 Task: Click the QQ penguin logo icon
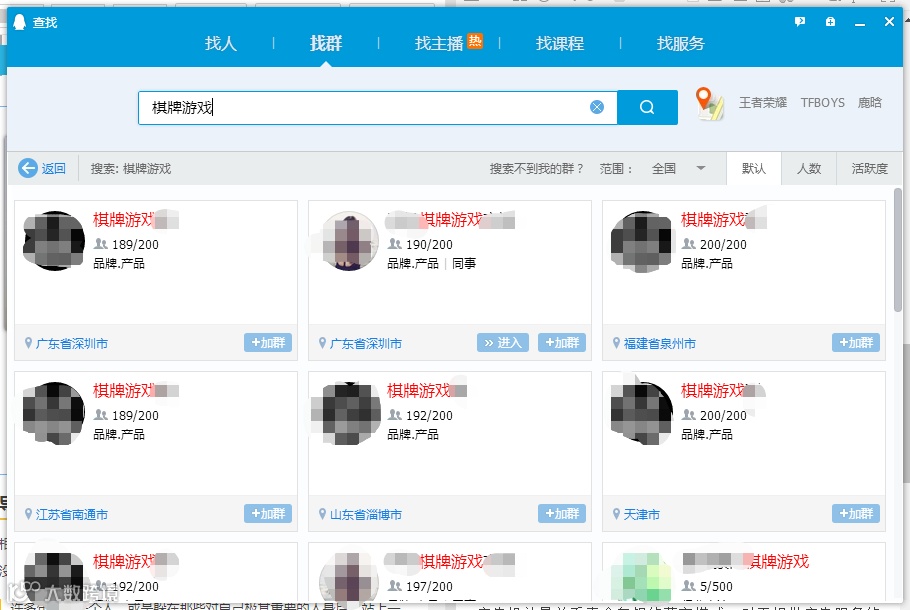(20, 22)
